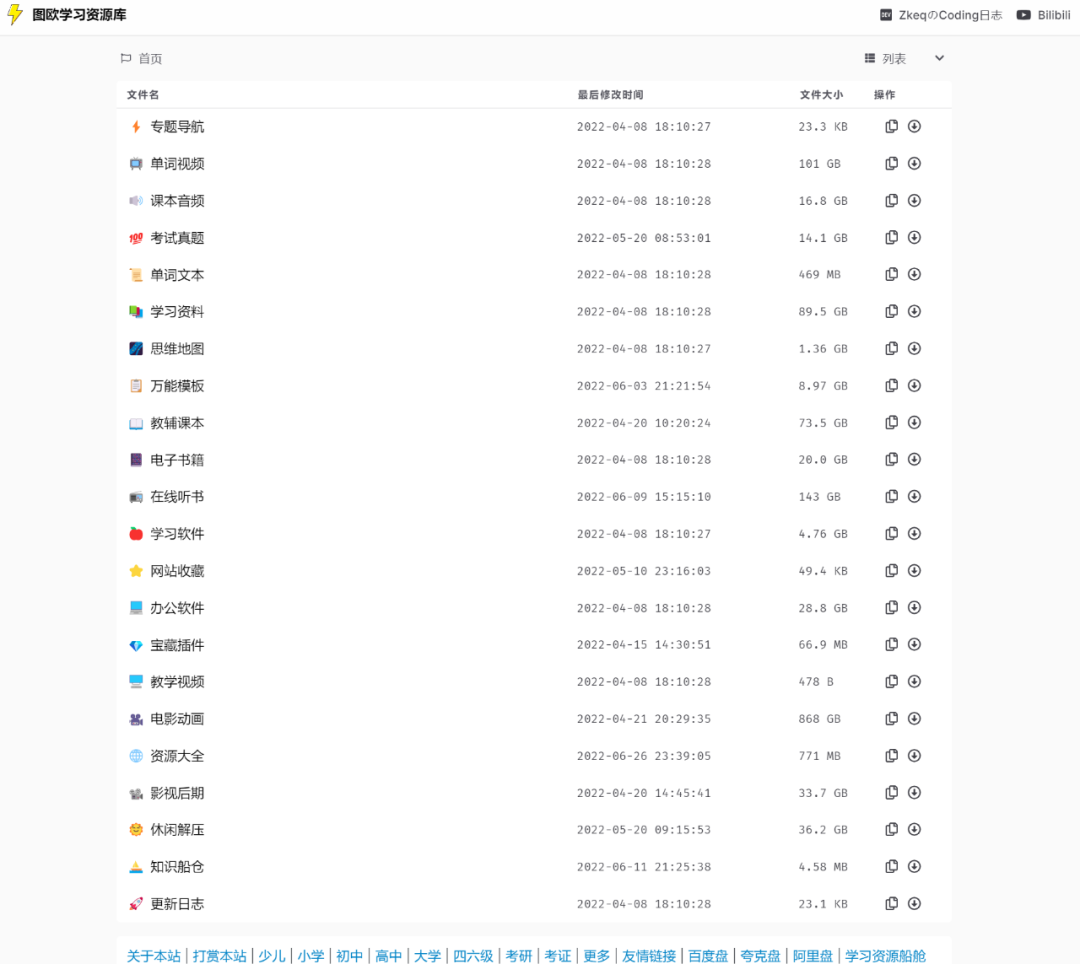Viewport: 1080px width, 964px height.
Task: Download the 休闲解压 folder
Action: click(x=914, y=830)
